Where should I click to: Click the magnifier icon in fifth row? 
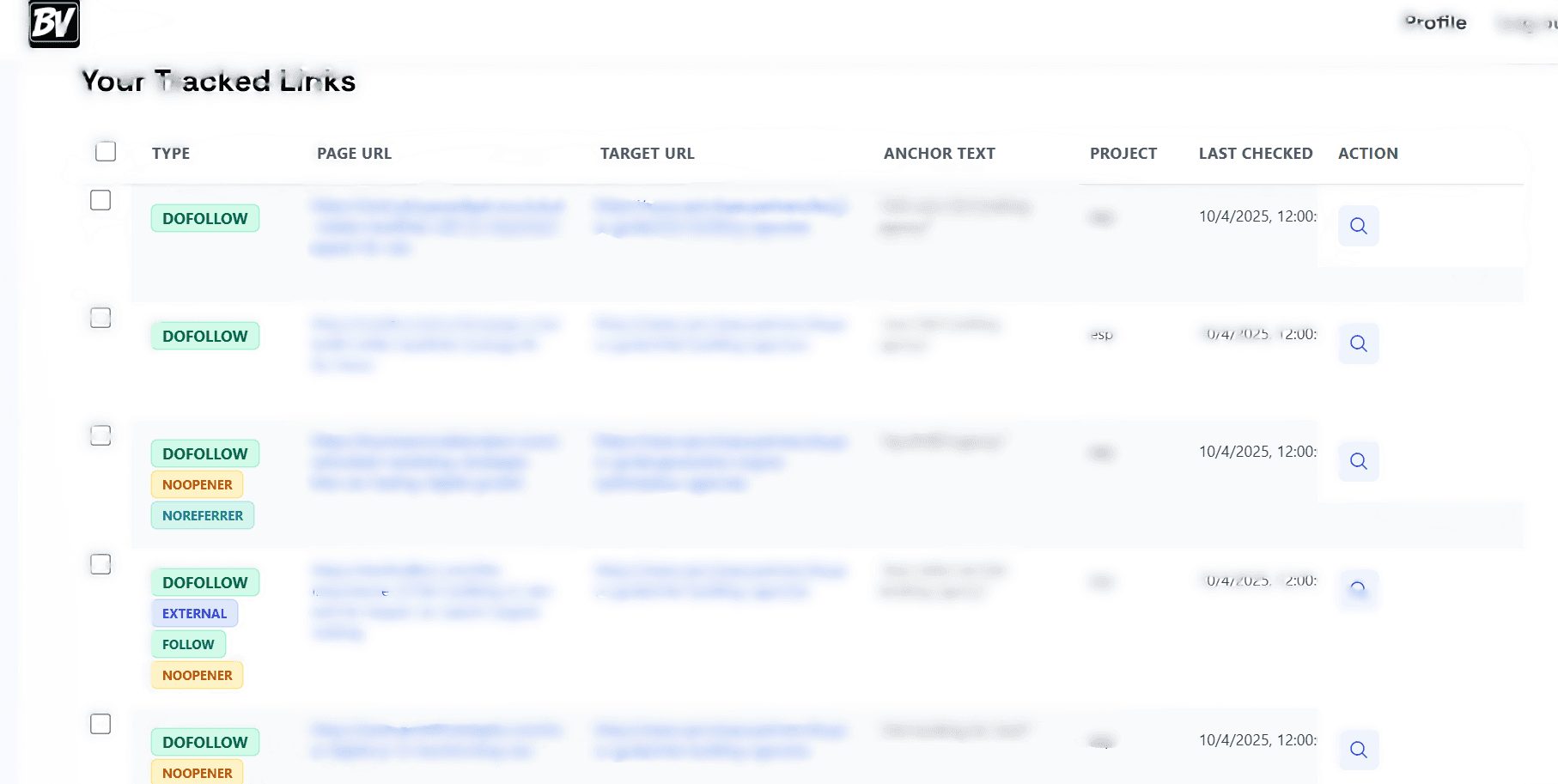[x=1358, y=750]
